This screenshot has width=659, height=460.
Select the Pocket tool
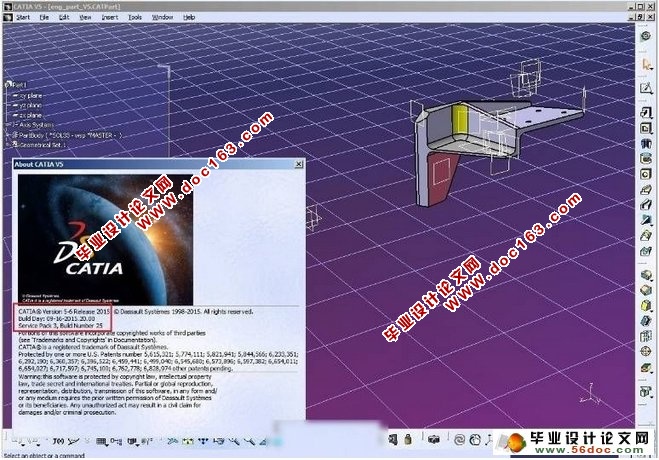pyautogui.click(x=646, y=128)
